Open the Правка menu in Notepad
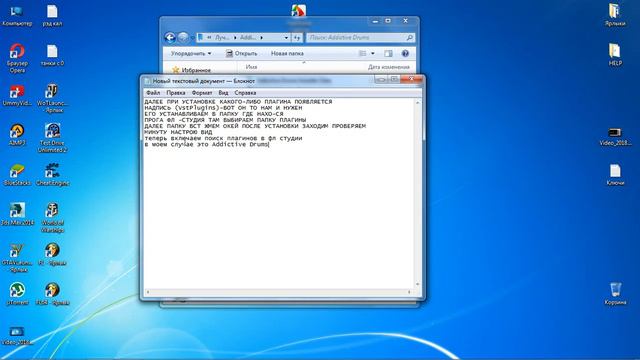 coord(176,93)
